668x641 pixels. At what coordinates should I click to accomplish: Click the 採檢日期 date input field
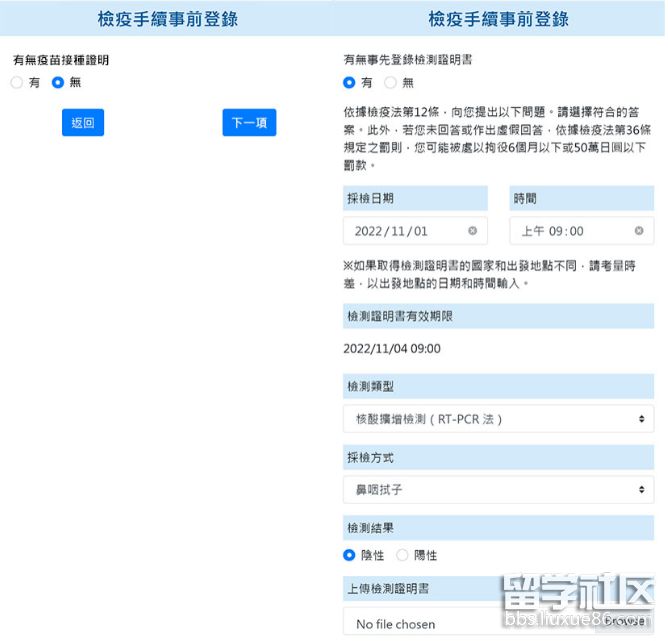(x=405, y=231)
